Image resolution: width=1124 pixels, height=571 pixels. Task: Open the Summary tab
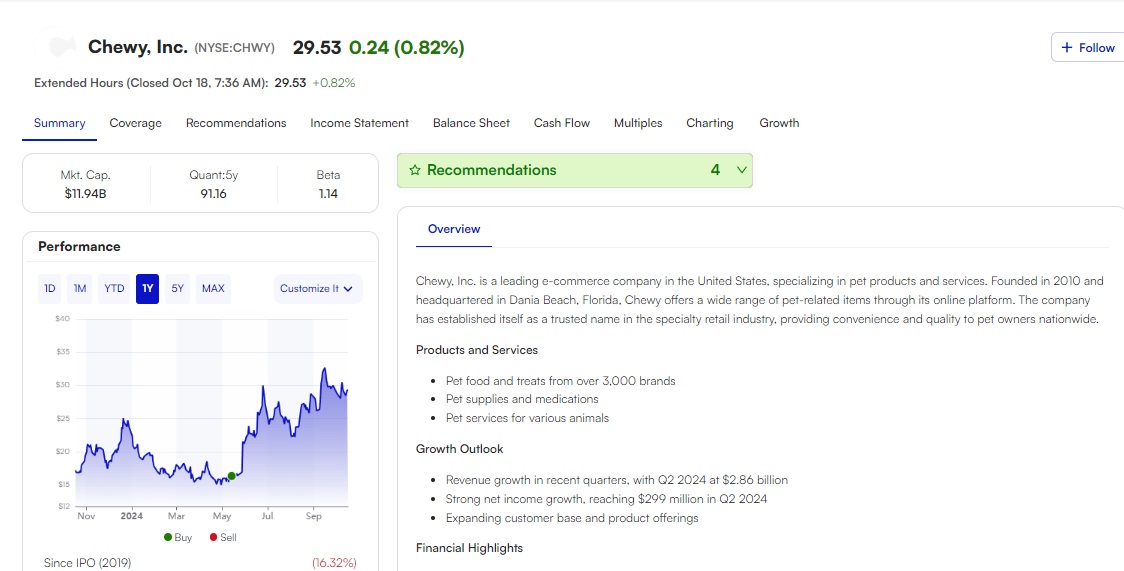coord(59,123)
